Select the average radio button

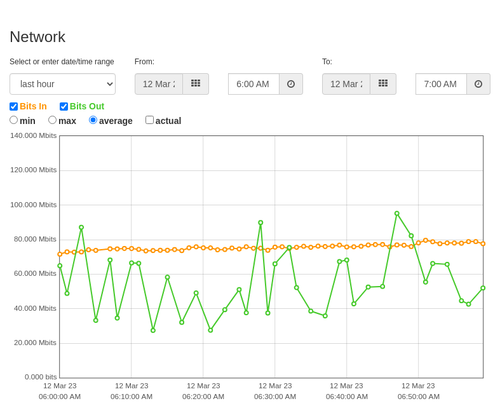click(93, 120)
